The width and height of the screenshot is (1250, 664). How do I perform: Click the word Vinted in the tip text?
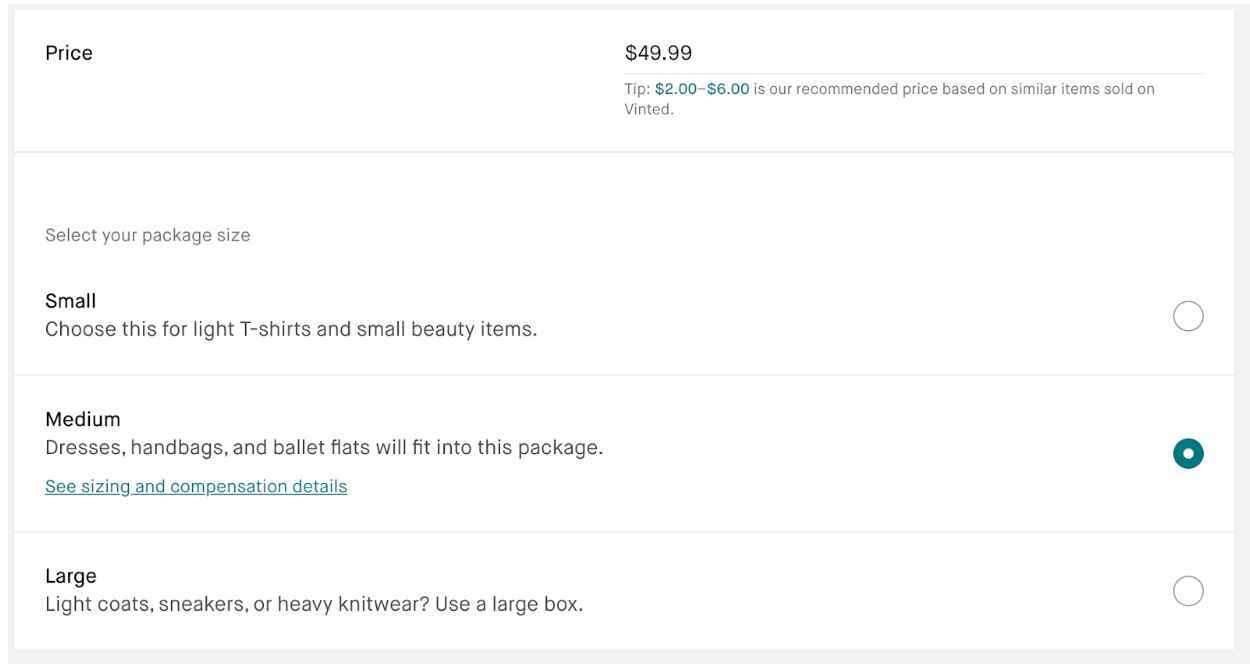tap(646, 109)
